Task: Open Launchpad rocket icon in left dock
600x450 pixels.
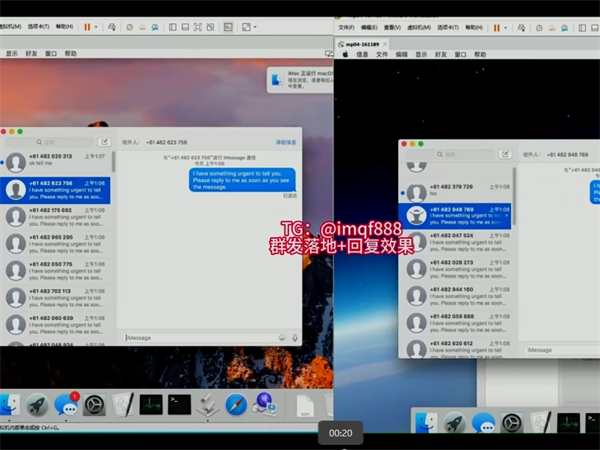Action: [x=37, y=405]
